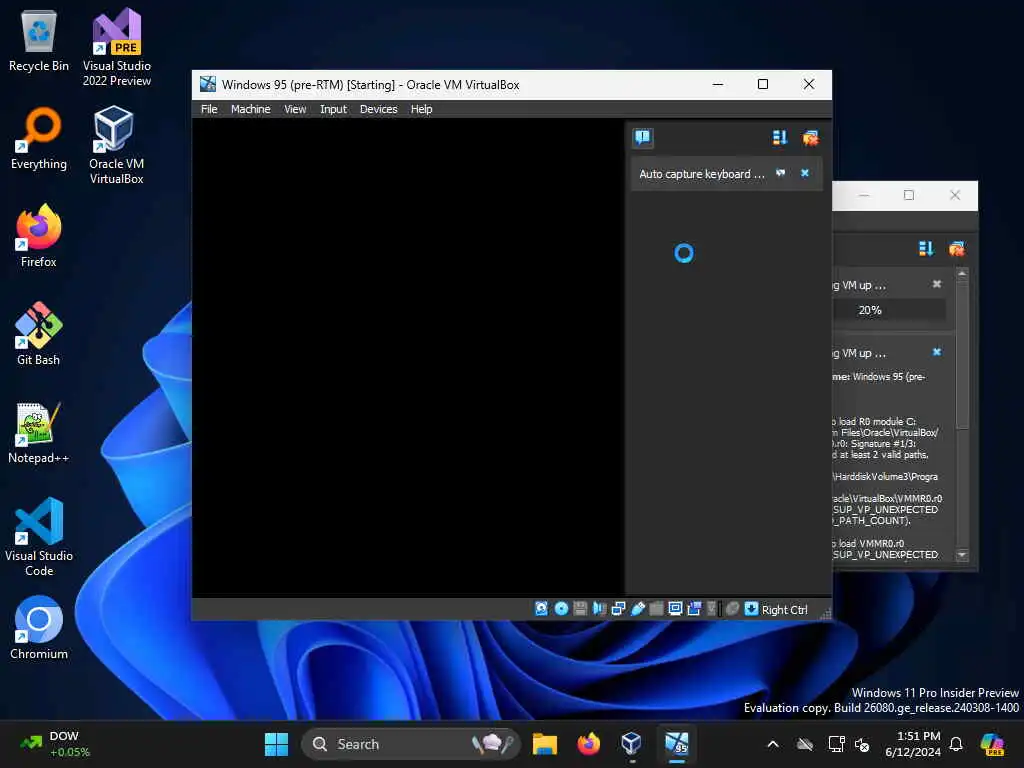Screen dimensions: 1024x768
Task: Open clock and date flyout
Action: pyautogui.click(x=913, y=744)
